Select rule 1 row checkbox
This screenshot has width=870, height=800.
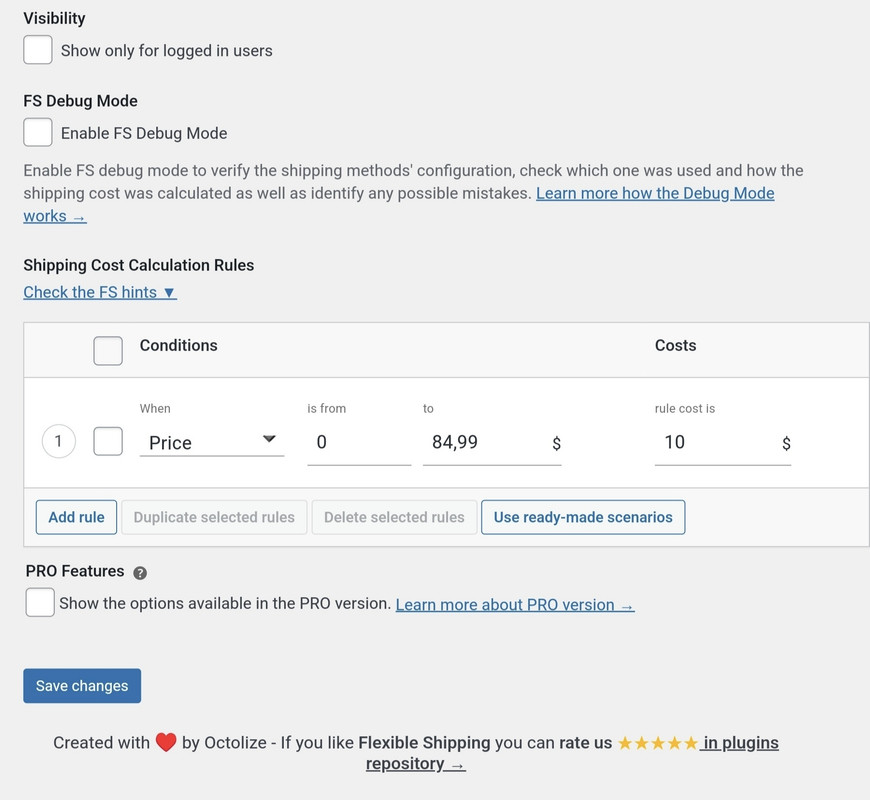coord(108,441)
